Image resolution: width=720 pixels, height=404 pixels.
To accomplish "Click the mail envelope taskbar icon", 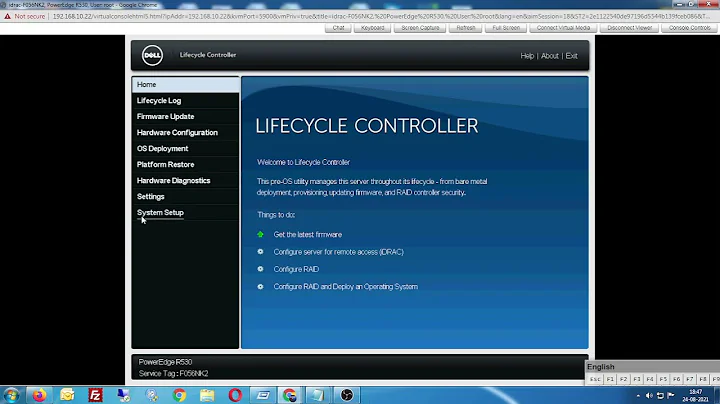I will (x=67, y=395).
